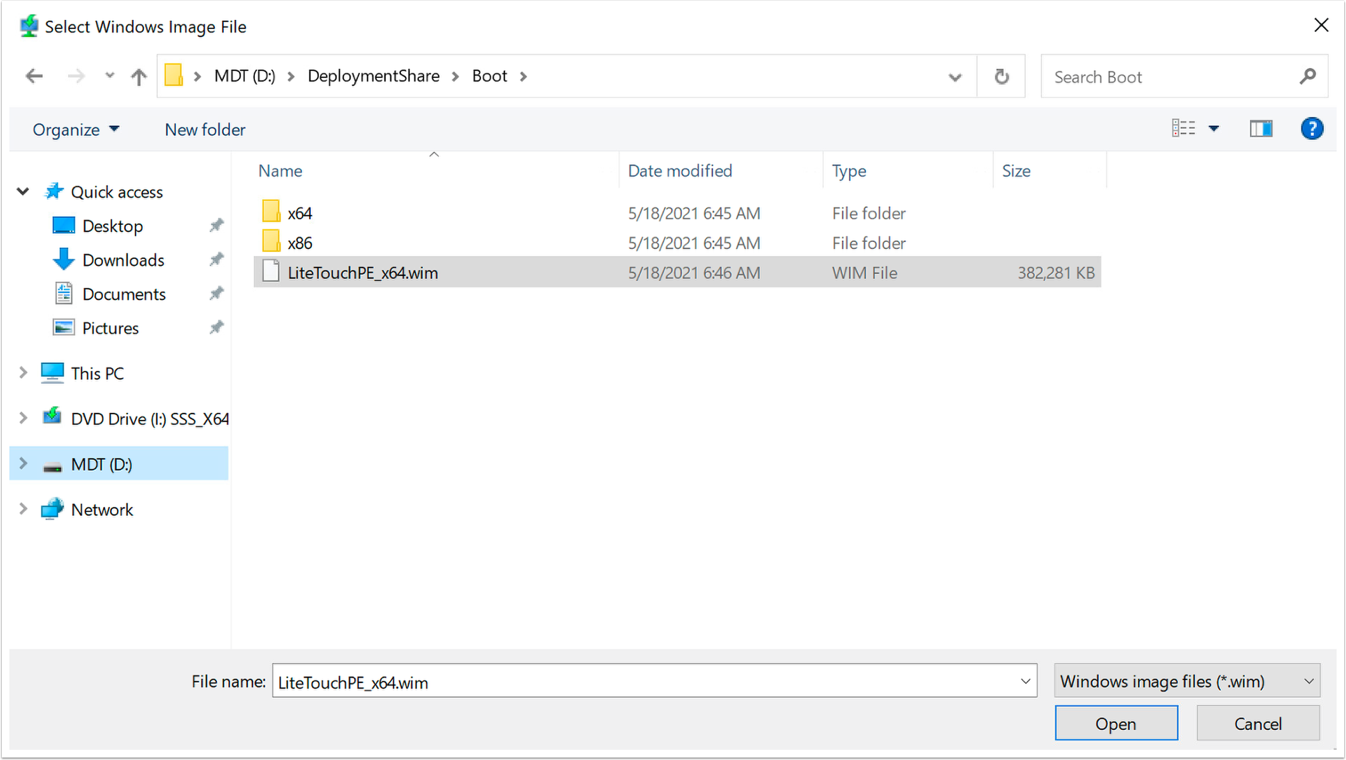
Task: Open Help with the blue question mark
Action: tap(1312, 128)
